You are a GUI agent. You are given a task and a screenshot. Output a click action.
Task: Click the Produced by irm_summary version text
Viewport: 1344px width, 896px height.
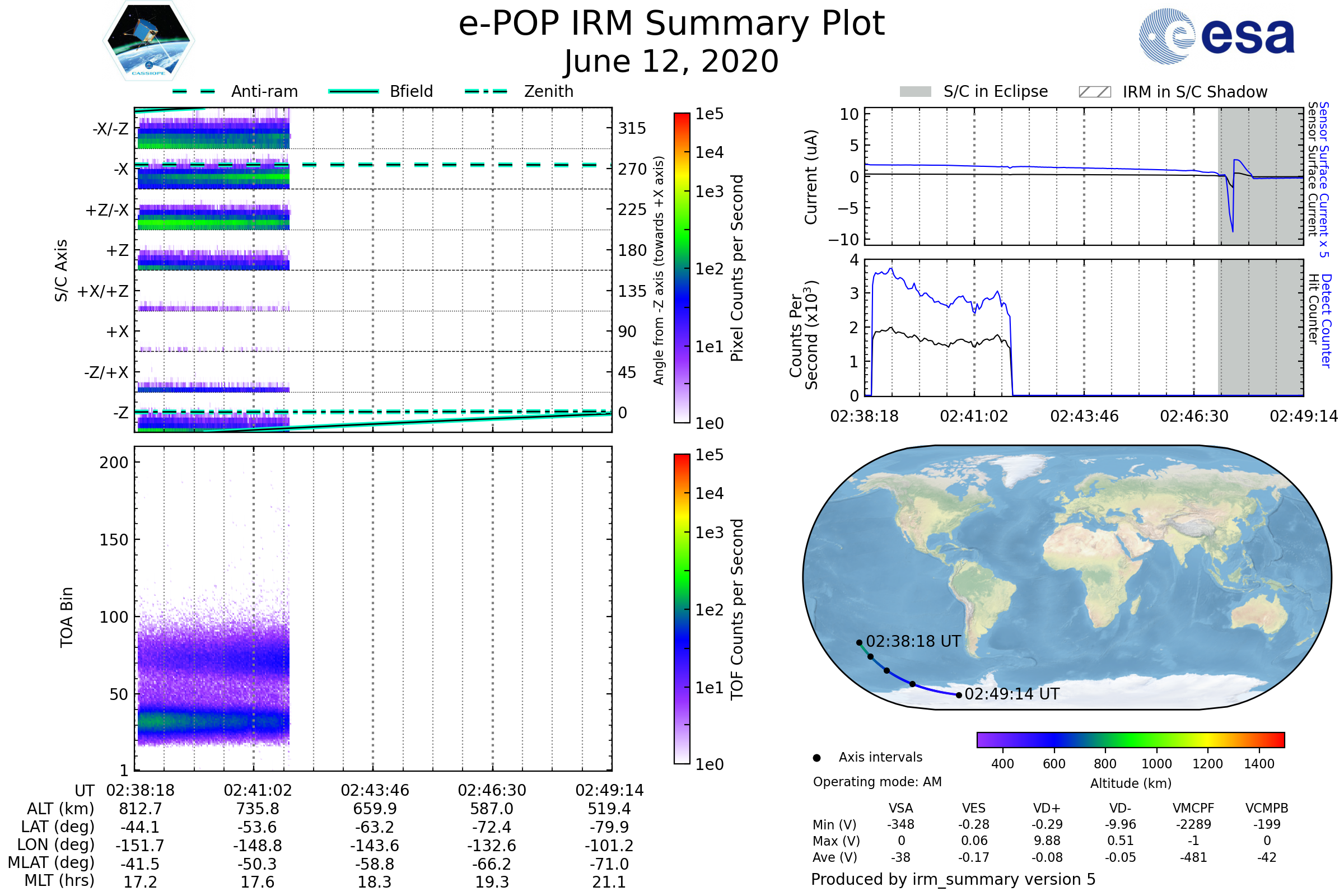(953, 879)
